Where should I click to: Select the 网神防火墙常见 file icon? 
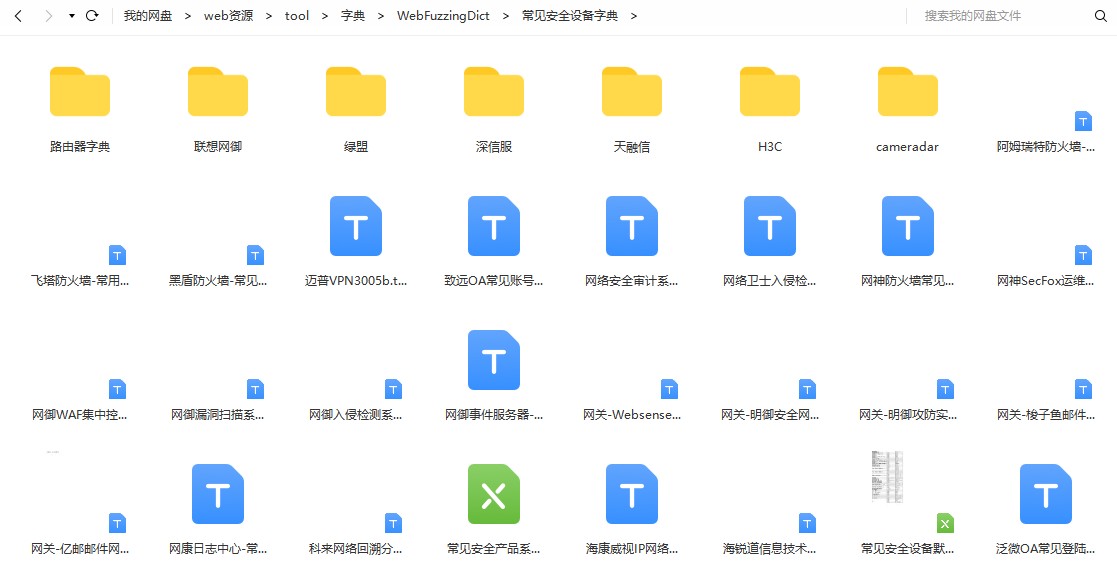pos(908,226)
